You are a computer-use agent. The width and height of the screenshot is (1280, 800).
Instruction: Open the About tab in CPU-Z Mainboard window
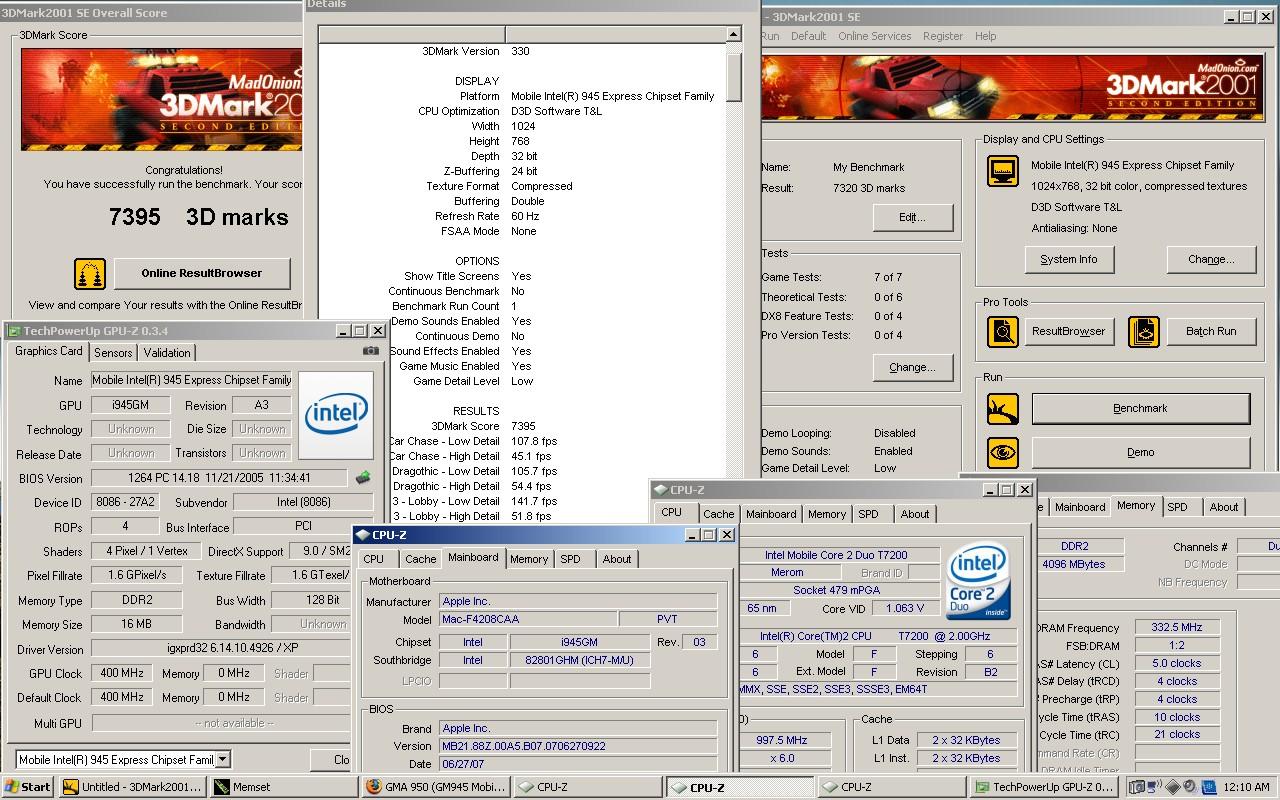pyautogui.click(x=617, y=559)
